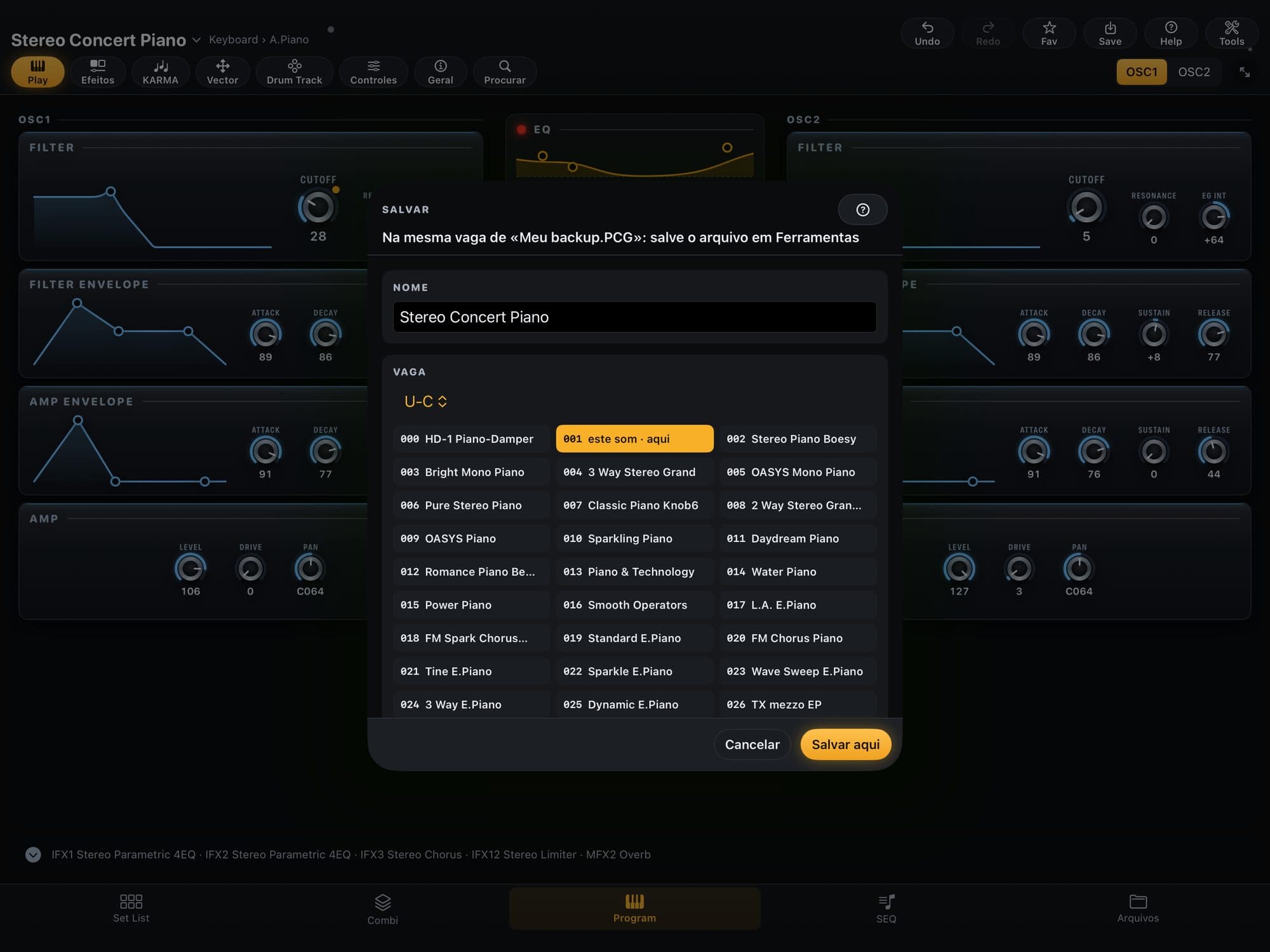
Task: Click the OSC2 Resonance knob
Action: tap(1153, 217)
